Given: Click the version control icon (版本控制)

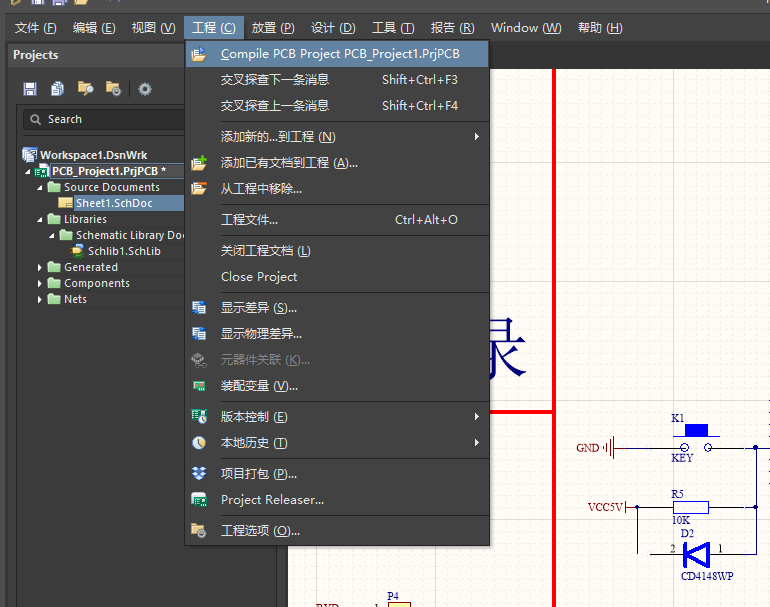Looking at the screenshot, I should [x=198, y=417].
